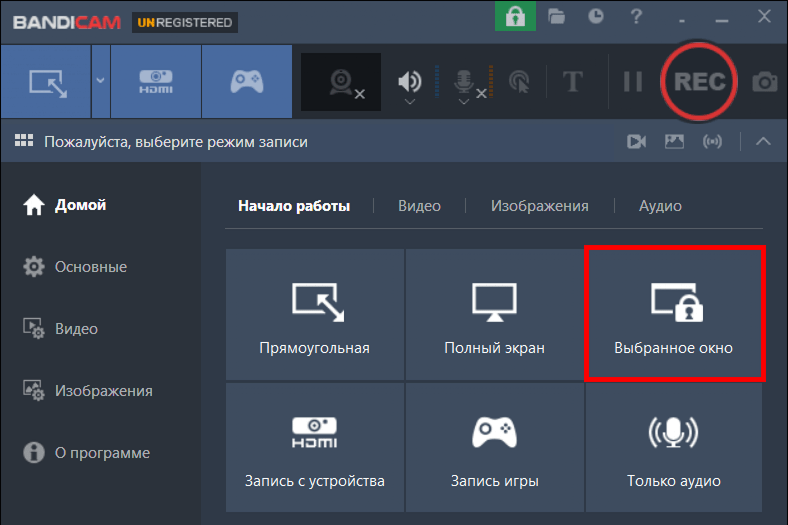The width and height of the screenshot is (788, 525).
Task: Click the green lock icon in title bar
Action: coord(515,17)
